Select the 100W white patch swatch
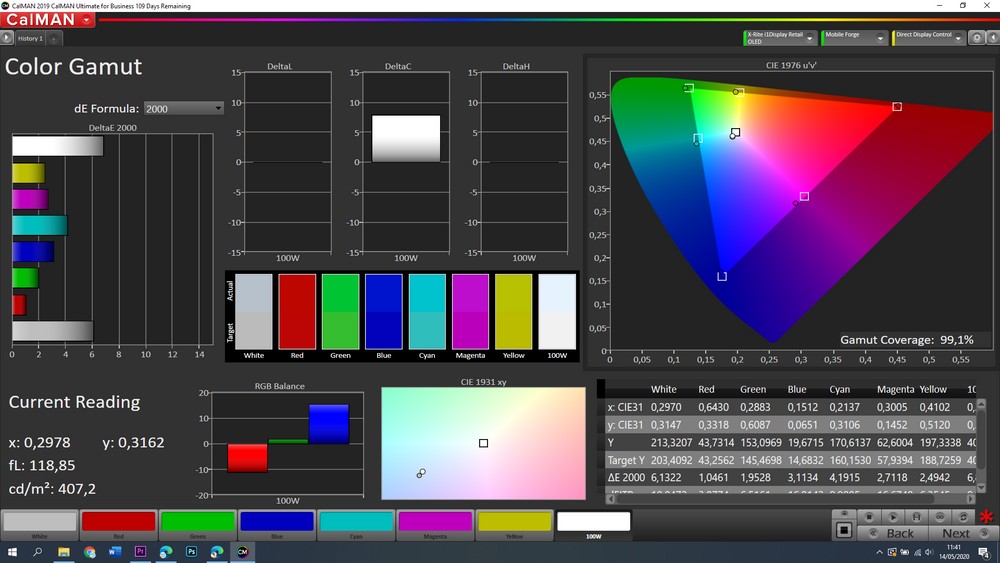 click(x=594, y=522)
